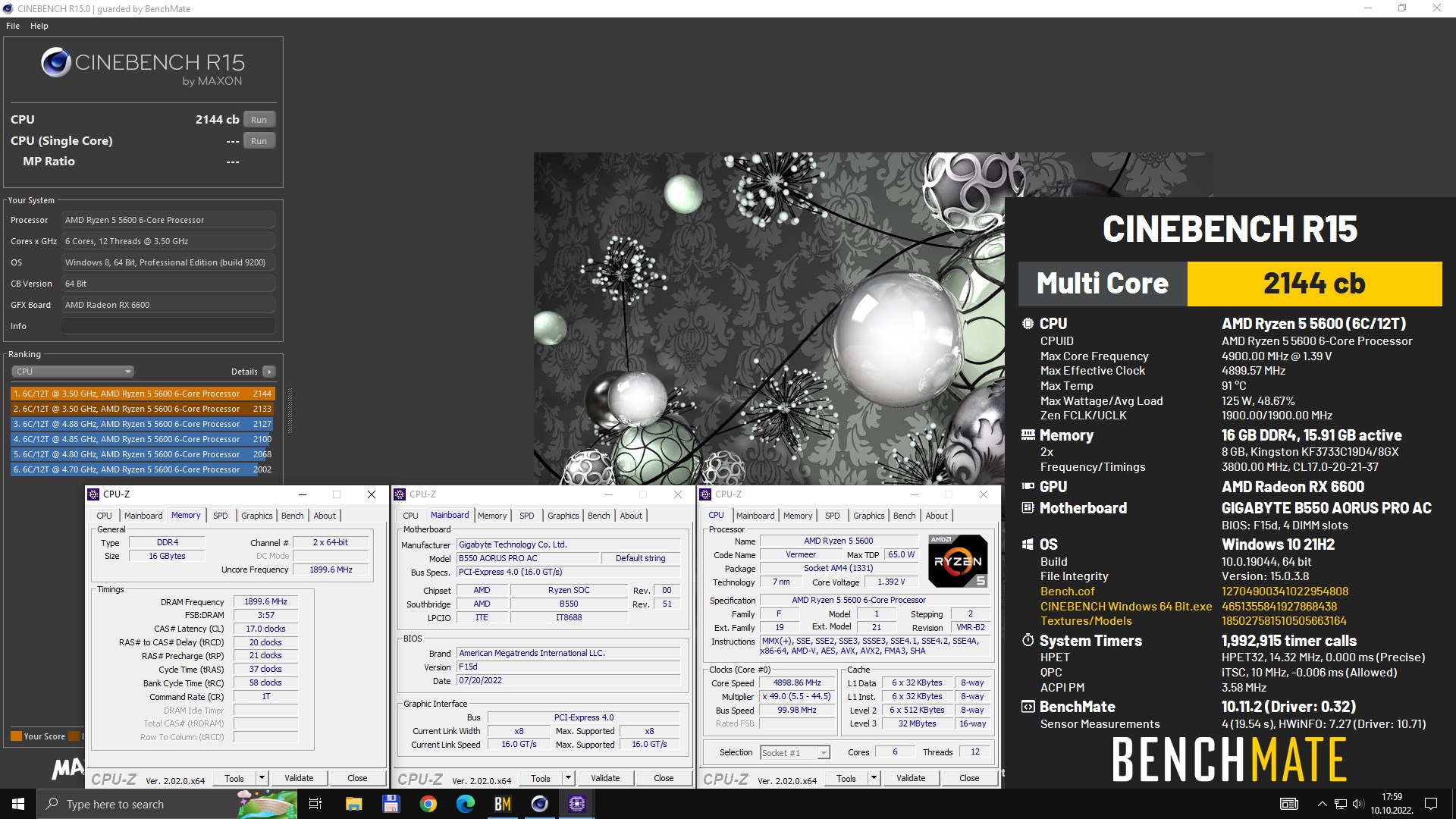Click the Windows OS icon in BenchMate panel
The height and width of the screenshot is (819, 1456).
(1028, 544)
